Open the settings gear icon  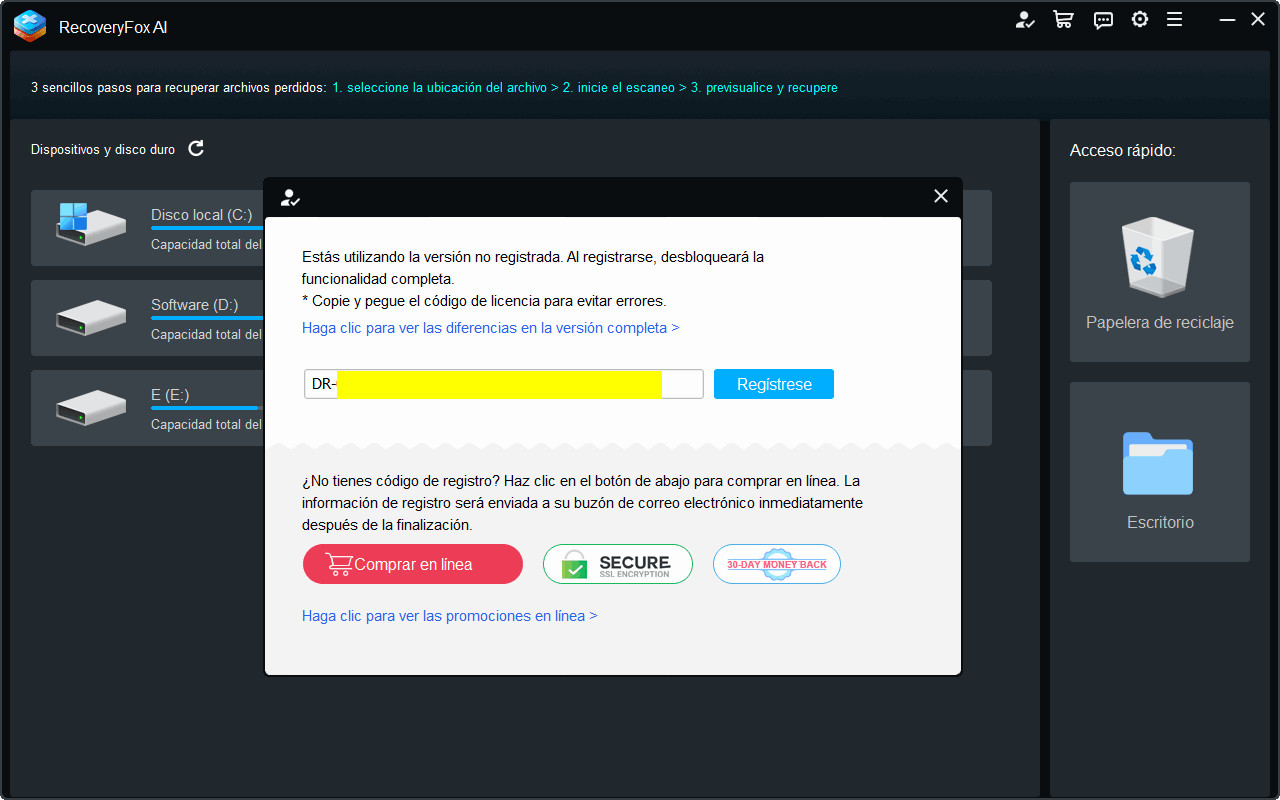pos(1140,19)
